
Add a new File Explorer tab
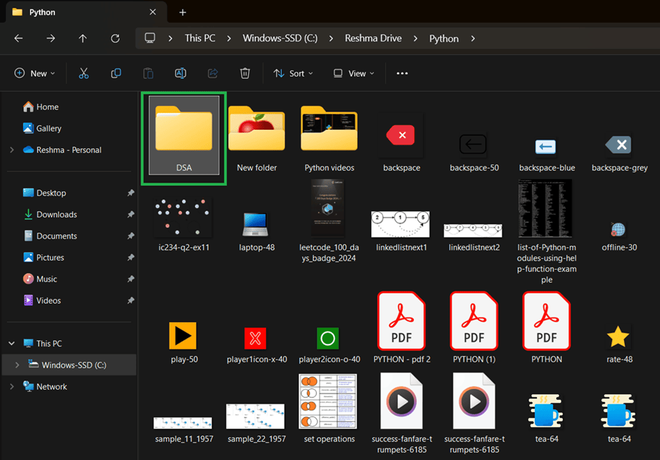tap(182, 12)
